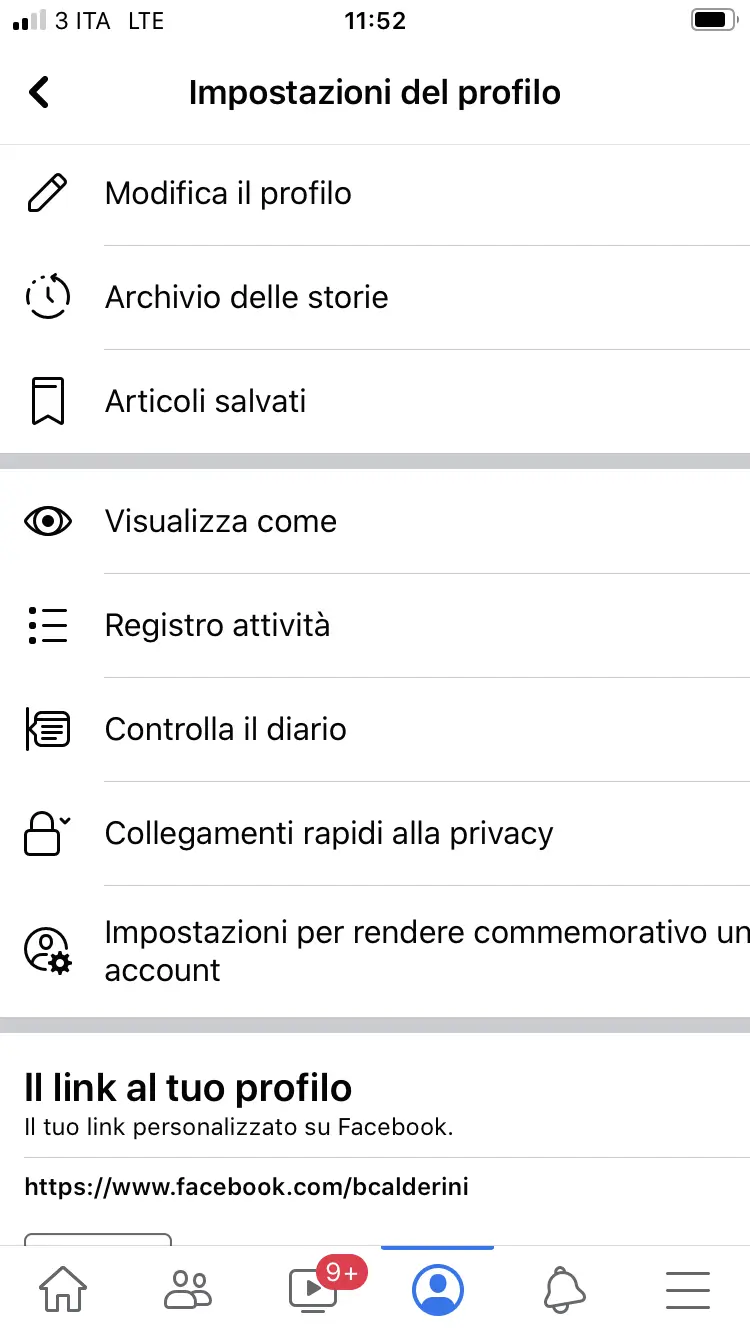Open Notifications bell tab
750x1334 pixels.
point(564,1289)
